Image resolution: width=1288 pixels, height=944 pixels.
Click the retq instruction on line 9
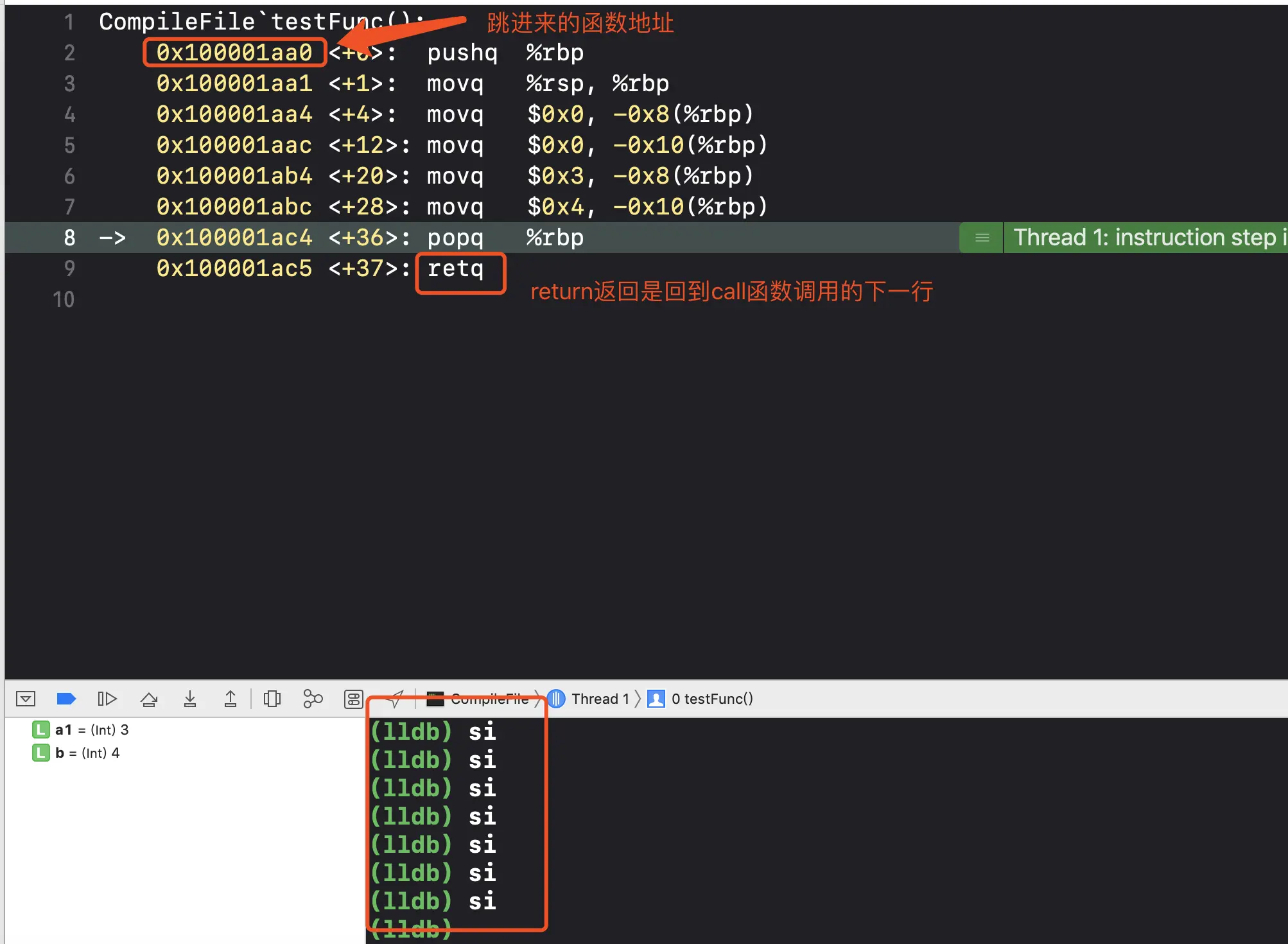[456, 268]
